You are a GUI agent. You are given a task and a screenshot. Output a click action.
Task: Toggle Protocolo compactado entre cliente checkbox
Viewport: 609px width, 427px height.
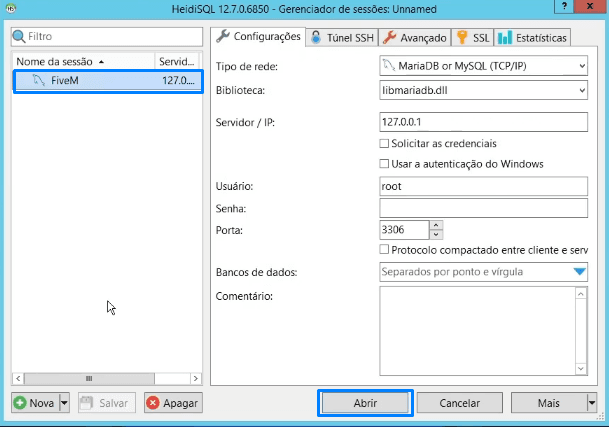tap(384, 249)
